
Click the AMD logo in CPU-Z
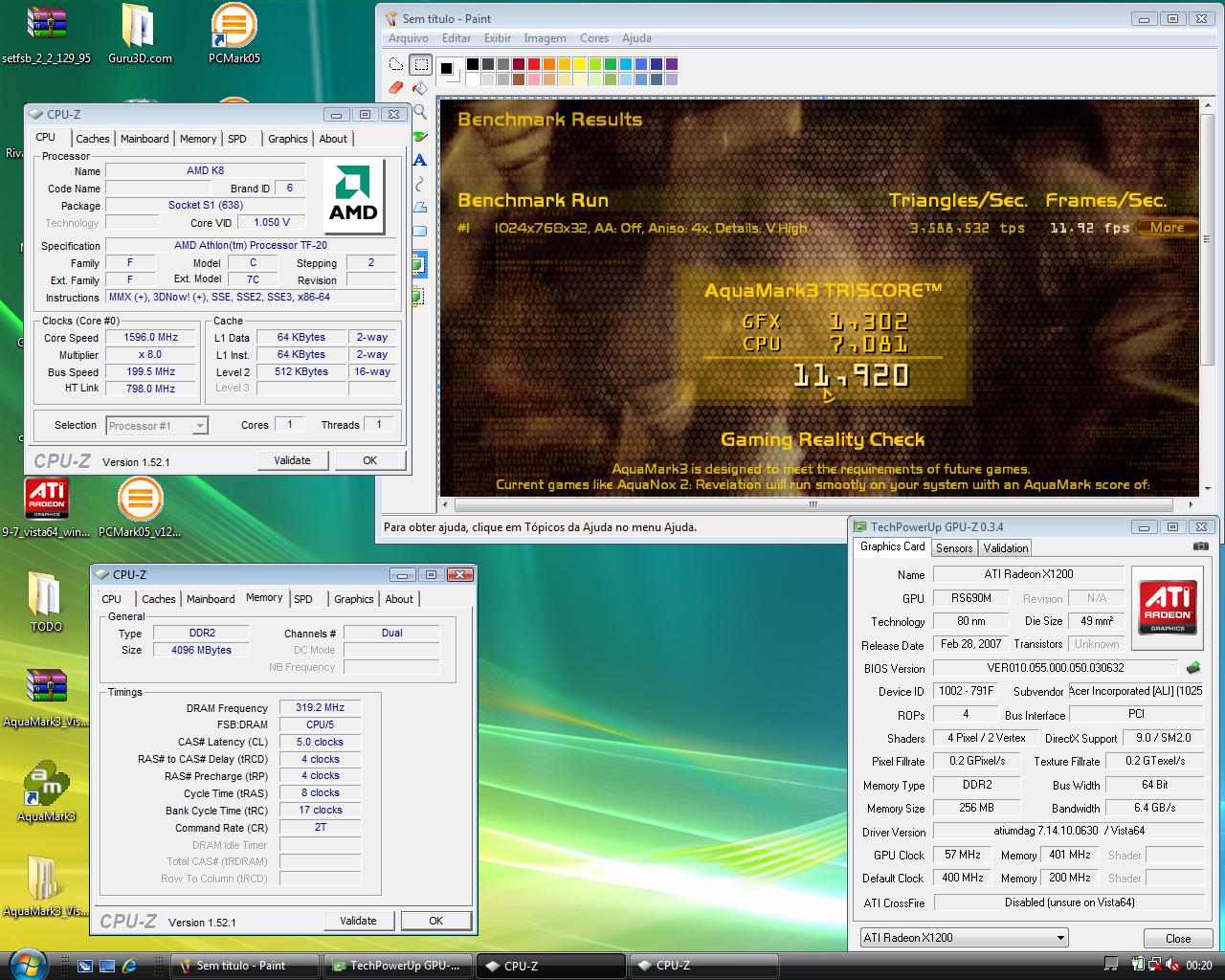click(x=353, y=197)
